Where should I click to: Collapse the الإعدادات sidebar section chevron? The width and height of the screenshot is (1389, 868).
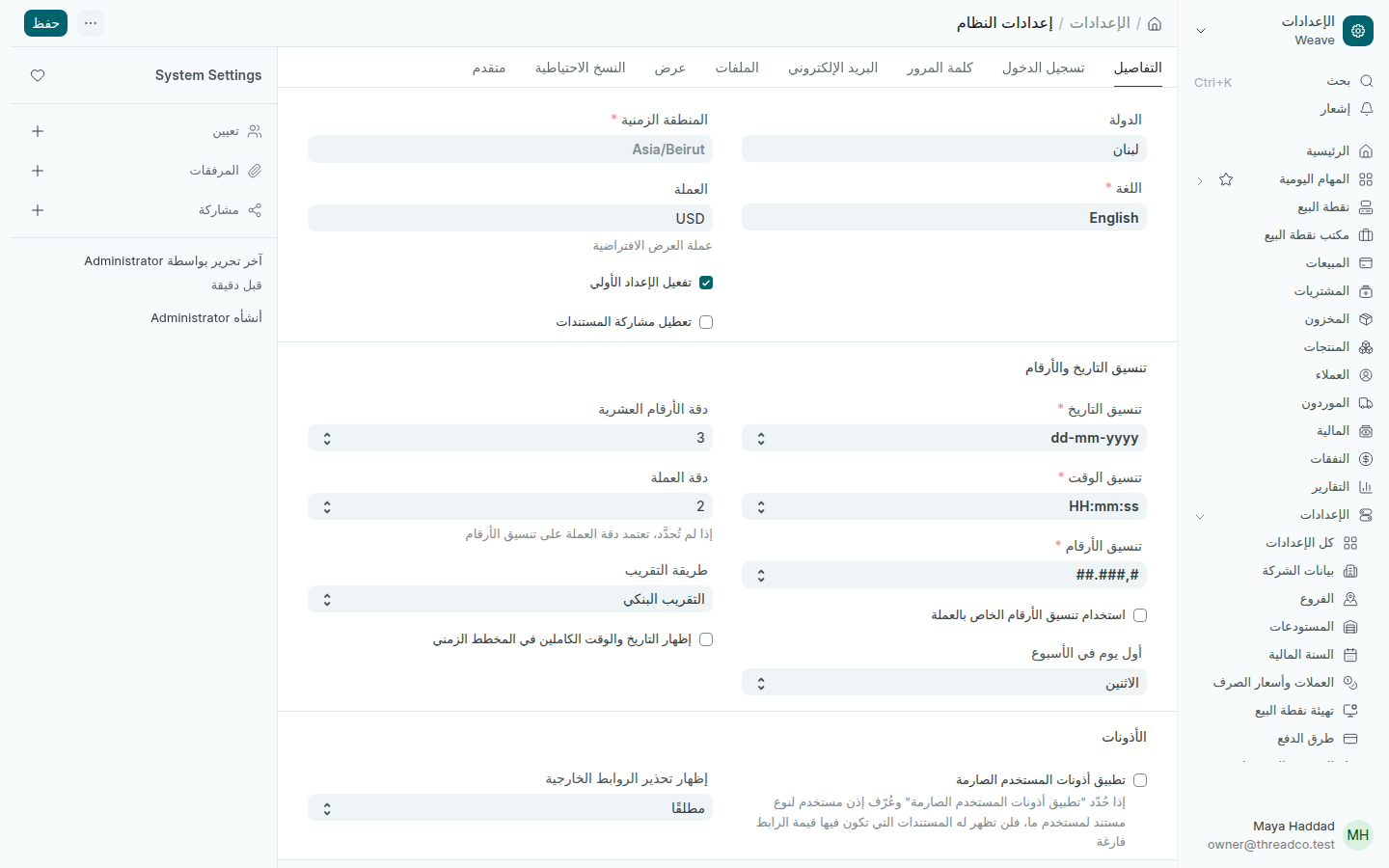1200,516
